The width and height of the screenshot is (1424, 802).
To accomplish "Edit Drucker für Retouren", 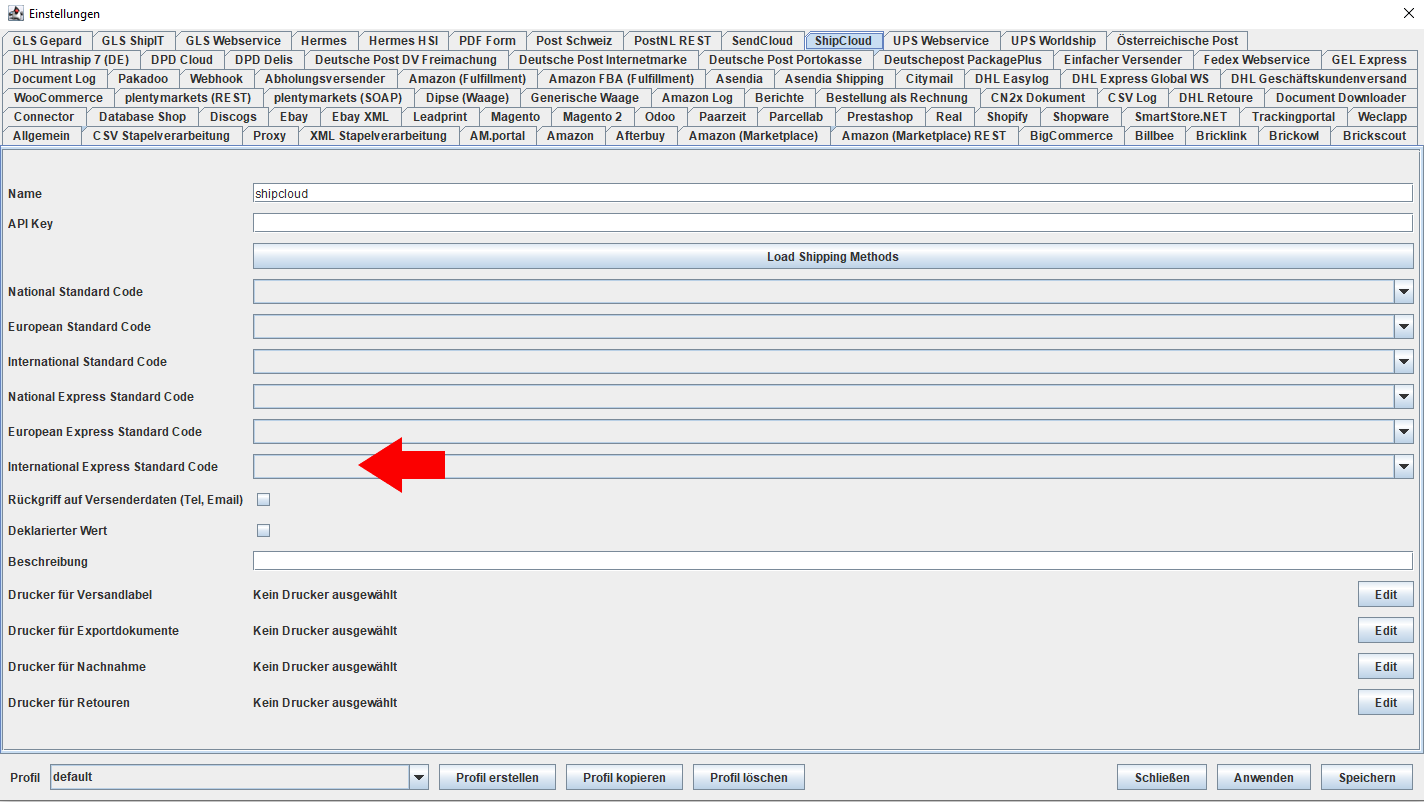I will [1385, 703].
